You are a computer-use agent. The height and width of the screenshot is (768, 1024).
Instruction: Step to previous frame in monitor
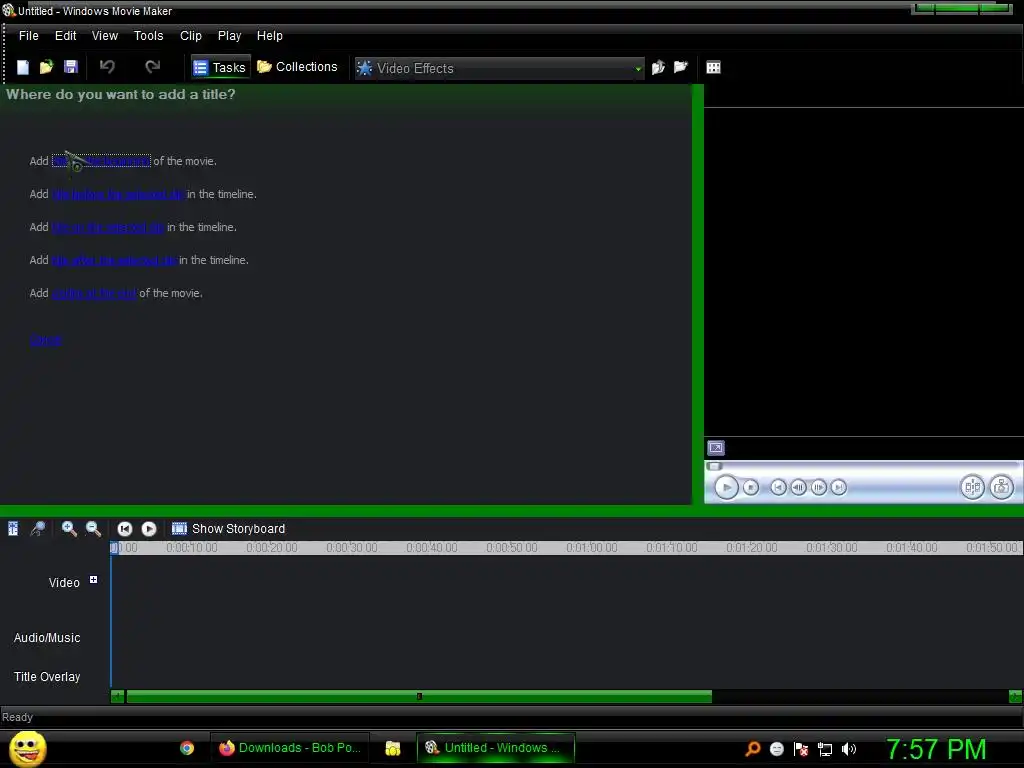point(798,487)
